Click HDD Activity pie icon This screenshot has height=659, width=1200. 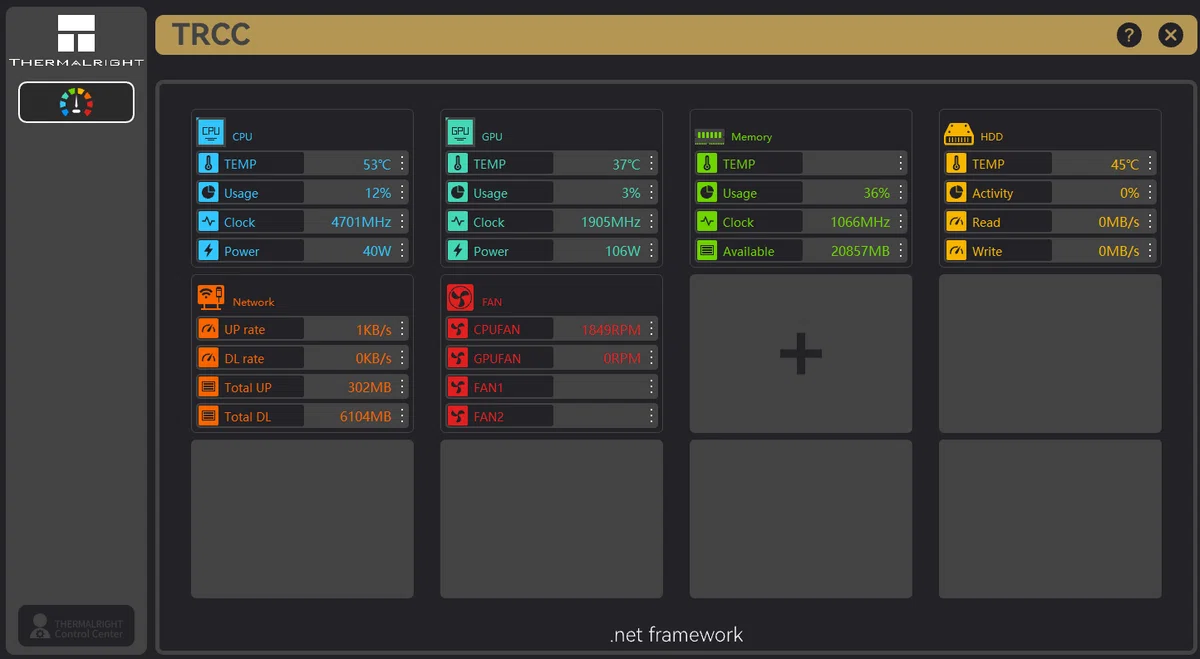(957, 192)
